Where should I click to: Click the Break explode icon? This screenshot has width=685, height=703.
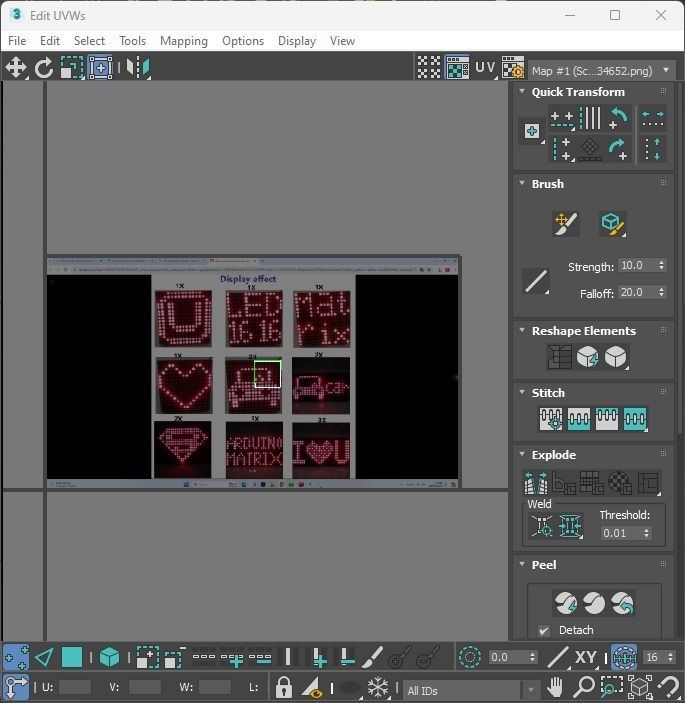click(x=535, y=483)
